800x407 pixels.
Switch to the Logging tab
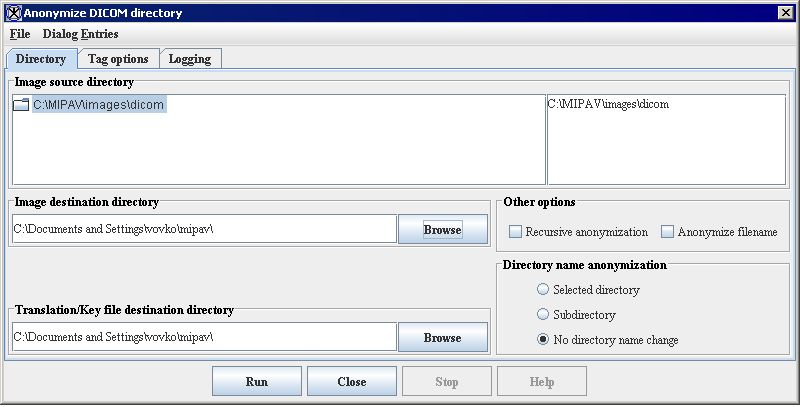(189, 59)
